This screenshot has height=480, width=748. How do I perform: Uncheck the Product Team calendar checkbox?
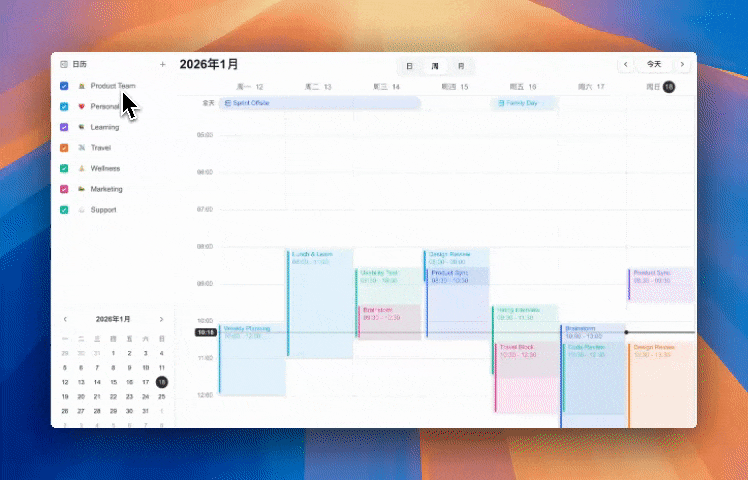point(64,86)
